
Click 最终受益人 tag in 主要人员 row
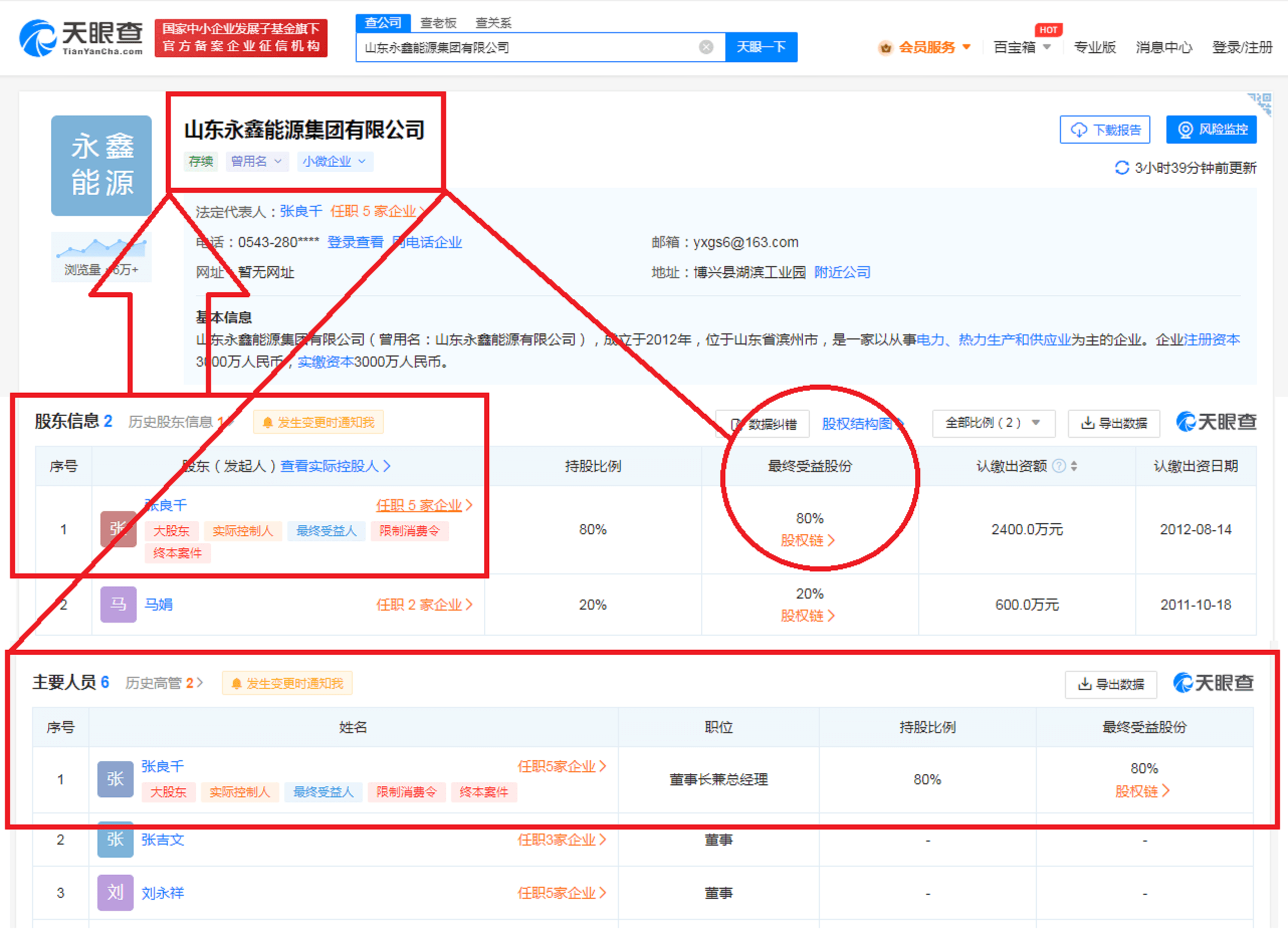[x=323, y=792]
